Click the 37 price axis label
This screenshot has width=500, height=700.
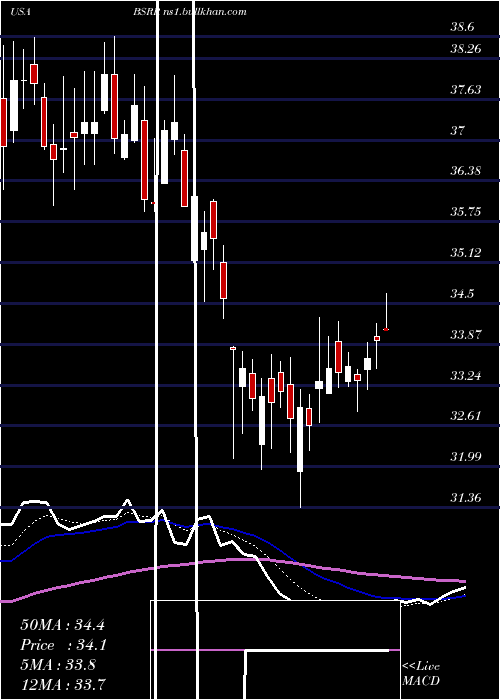(x=458, y=131)
